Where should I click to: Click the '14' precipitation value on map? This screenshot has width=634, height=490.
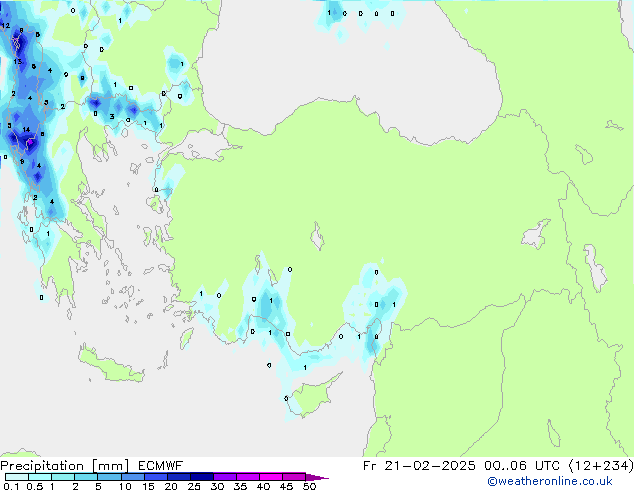coord(26,130)
